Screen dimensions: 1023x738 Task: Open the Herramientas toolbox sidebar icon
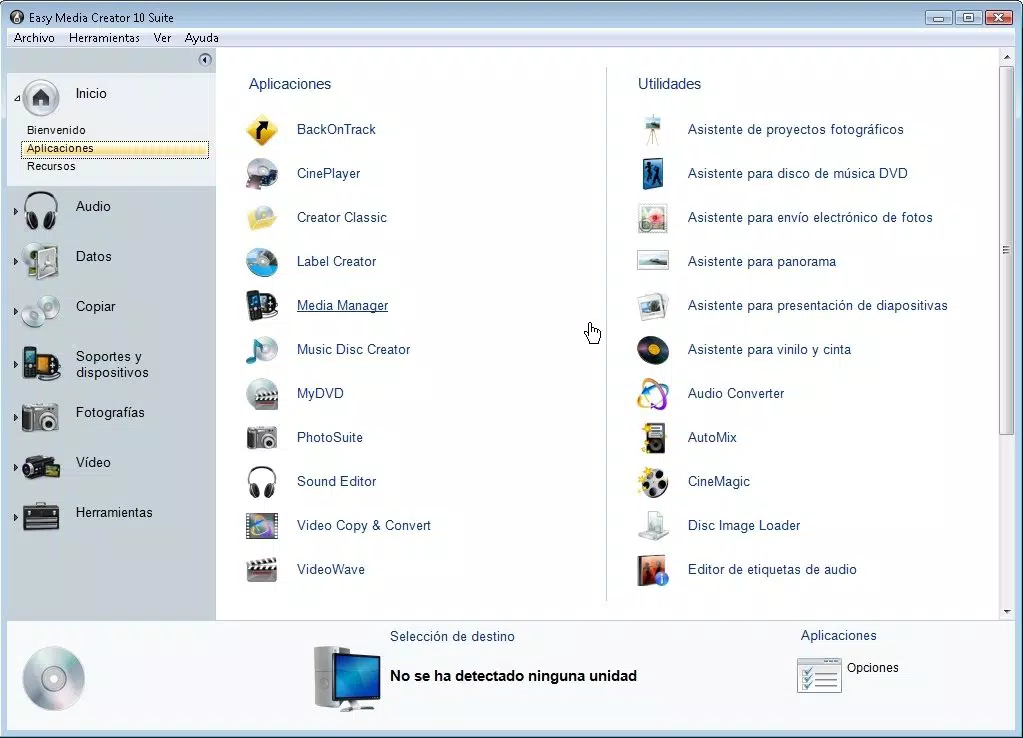[40, 516]
